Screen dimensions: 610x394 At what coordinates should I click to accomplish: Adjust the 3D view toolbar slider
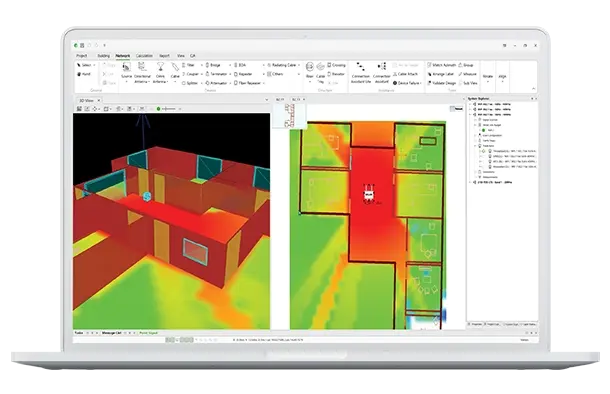coord(169,109)
